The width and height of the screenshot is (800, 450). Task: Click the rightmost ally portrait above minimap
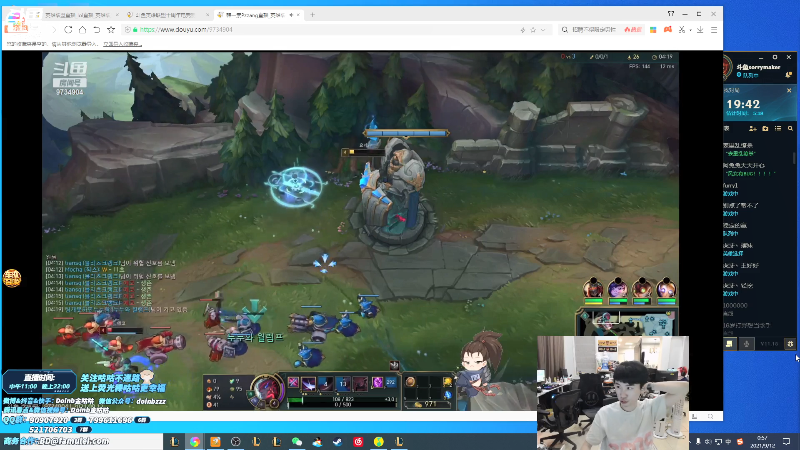coord(666,288)
